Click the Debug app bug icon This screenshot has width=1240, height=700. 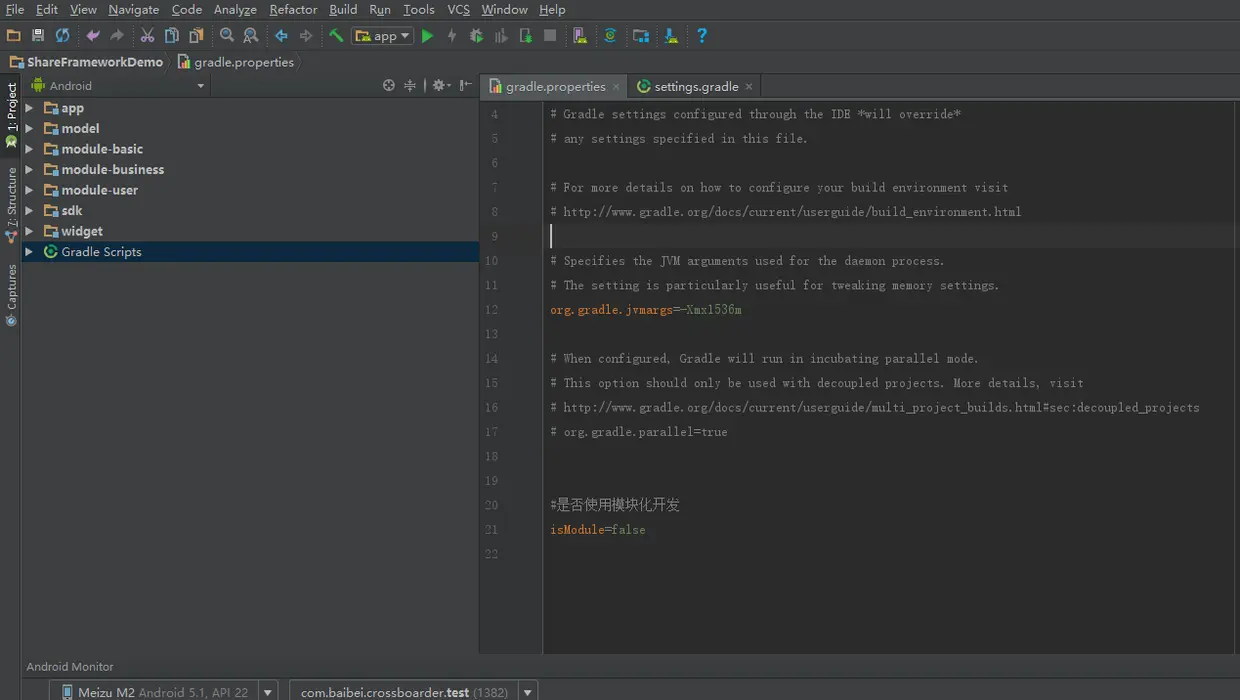tap(476, 36)
